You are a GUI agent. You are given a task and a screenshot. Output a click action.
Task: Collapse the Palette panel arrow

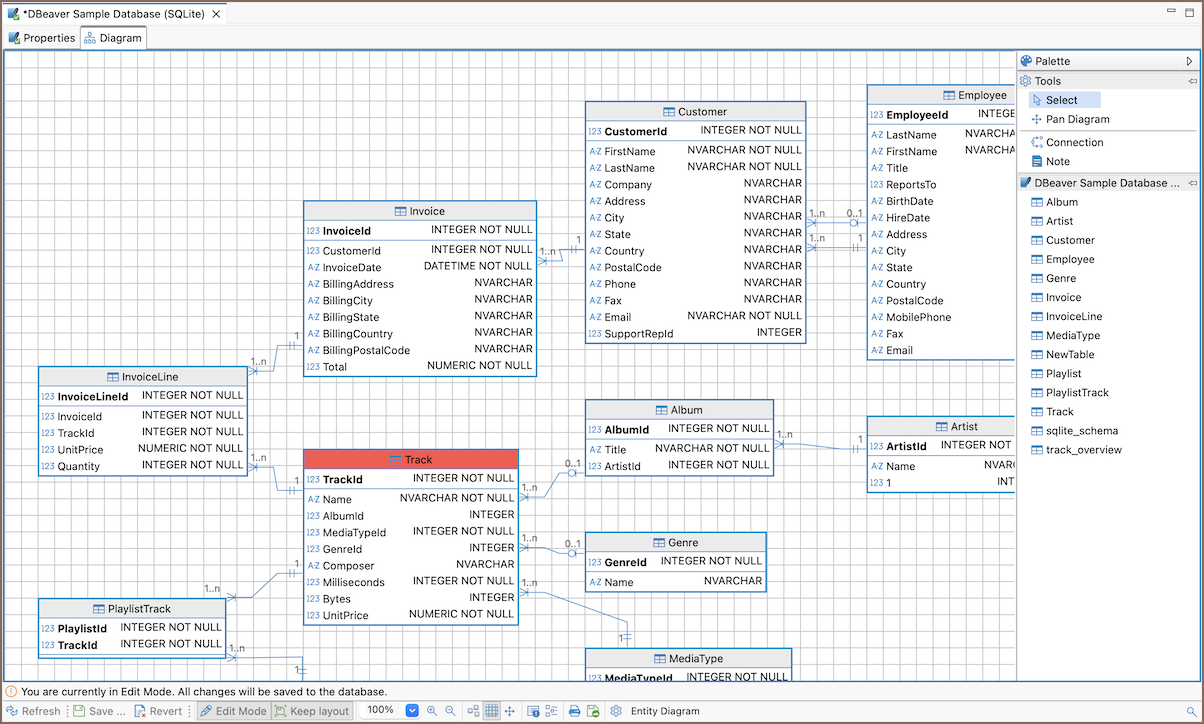(x=1189, y=61)
